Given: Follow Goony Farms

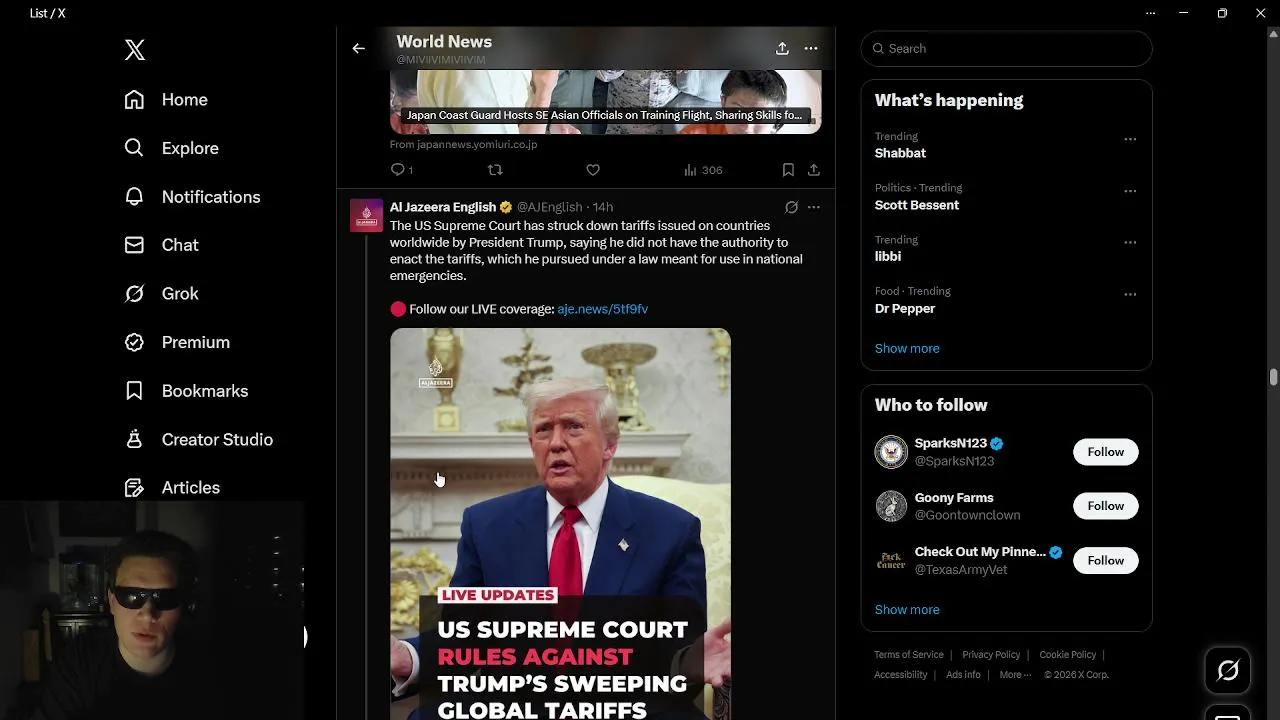Looking at the screenshot, I should pos(1105,506).
